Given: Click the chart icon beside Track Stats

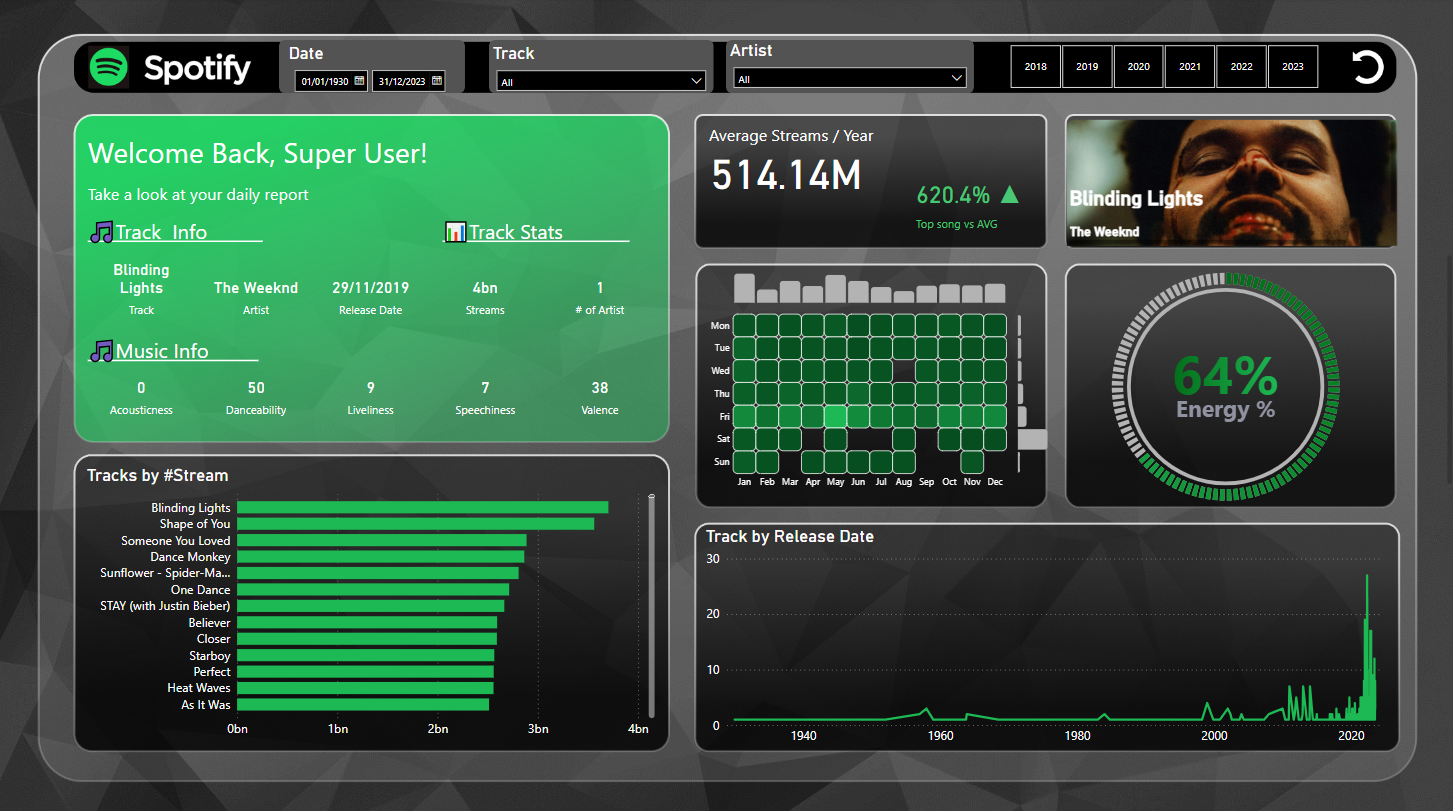Looking at the screenshot, I should click(453, 231).
